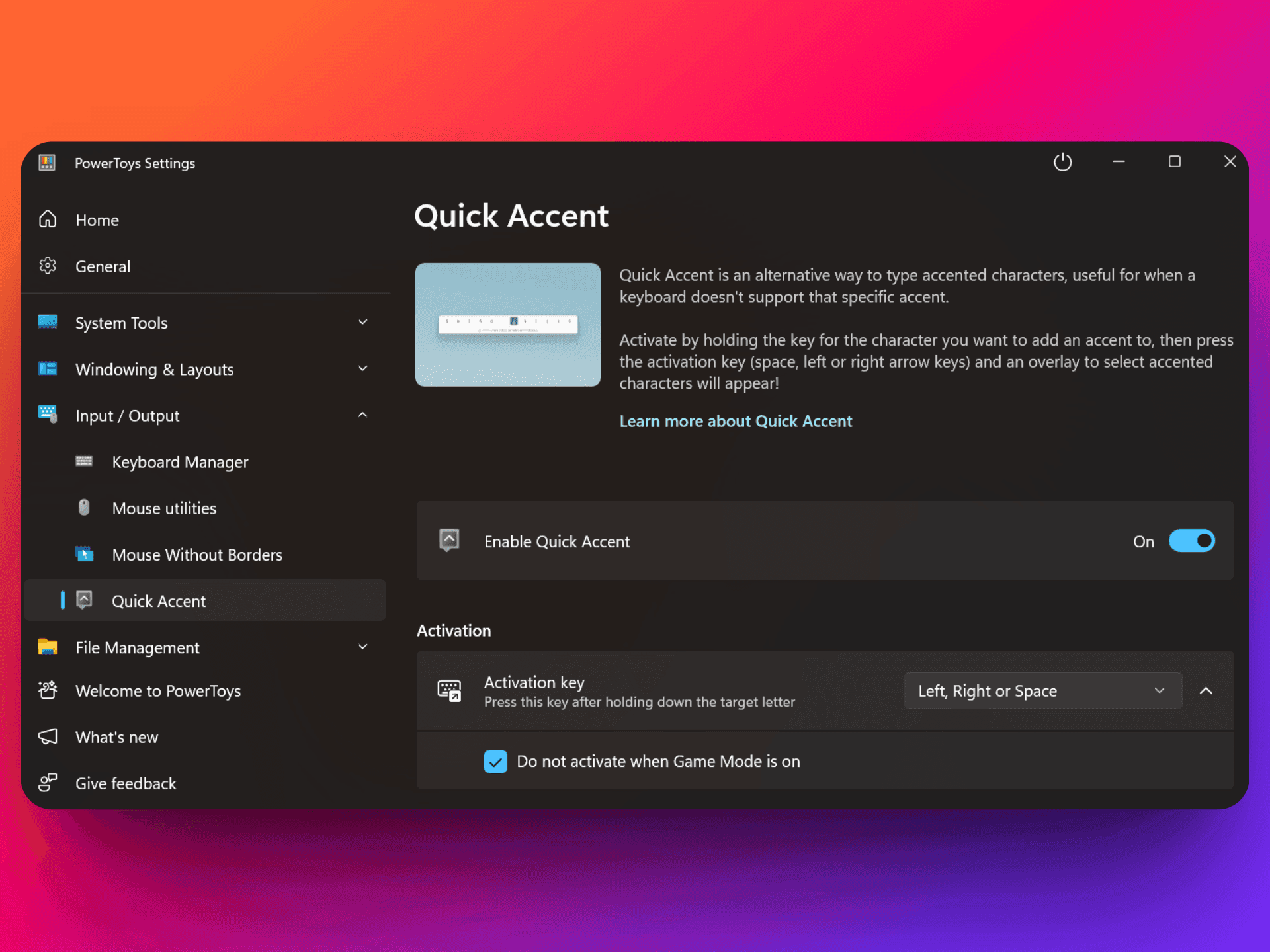Click the General gear icon
The width and height of the screenshot is (1270, 952).
pos(48,266)
